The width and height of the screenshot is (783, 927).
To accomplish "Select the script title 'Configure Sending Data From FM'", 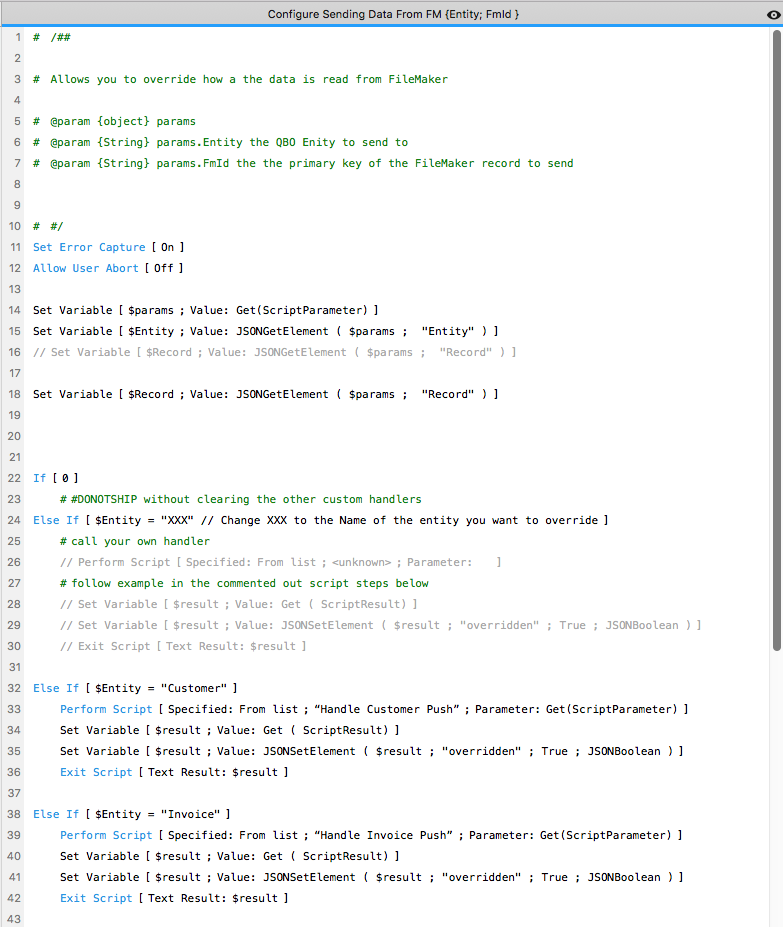I will coord(393,14).
